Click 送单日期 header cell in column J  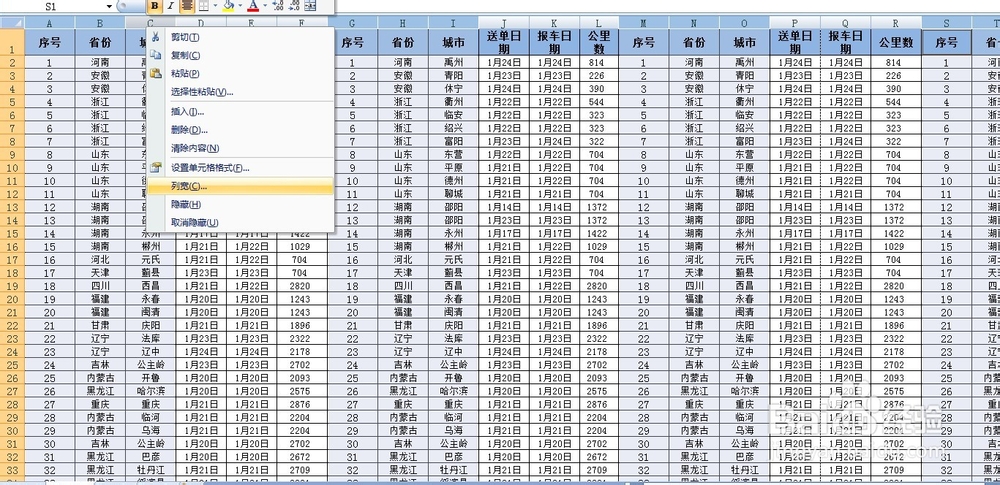(x=504, y=43)
